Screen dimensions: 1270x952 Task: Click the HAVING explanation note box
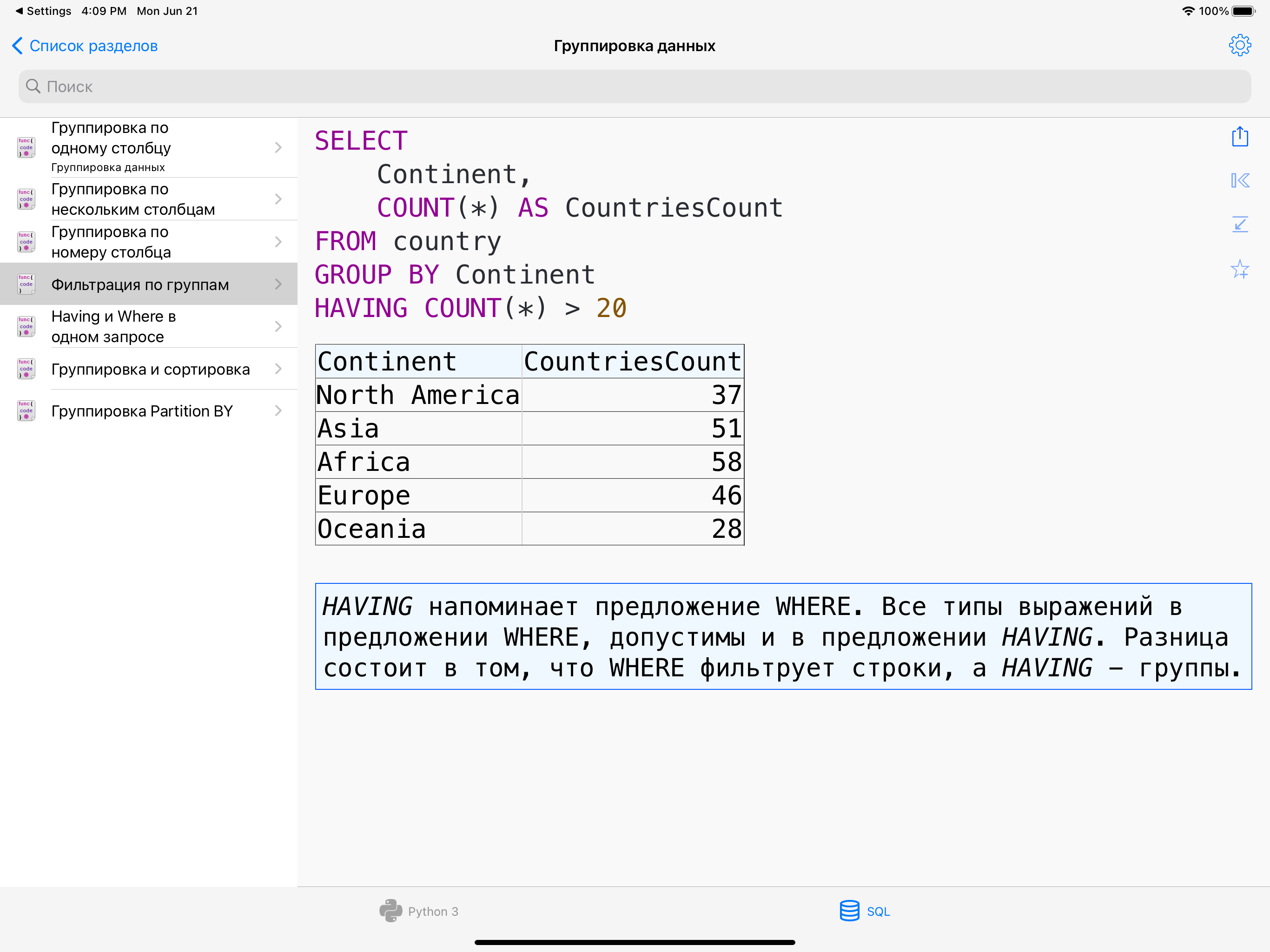pyautogui.click(x=783, y=636)
